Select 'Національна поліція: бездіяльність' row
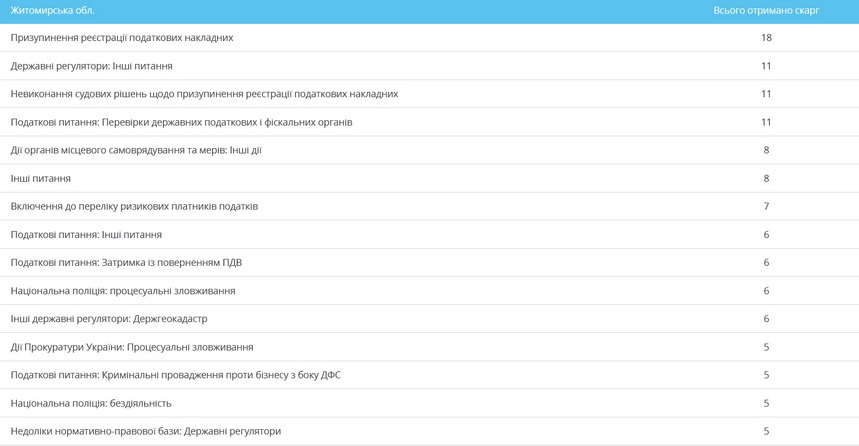The image size is (859, 446). point(91,403)
